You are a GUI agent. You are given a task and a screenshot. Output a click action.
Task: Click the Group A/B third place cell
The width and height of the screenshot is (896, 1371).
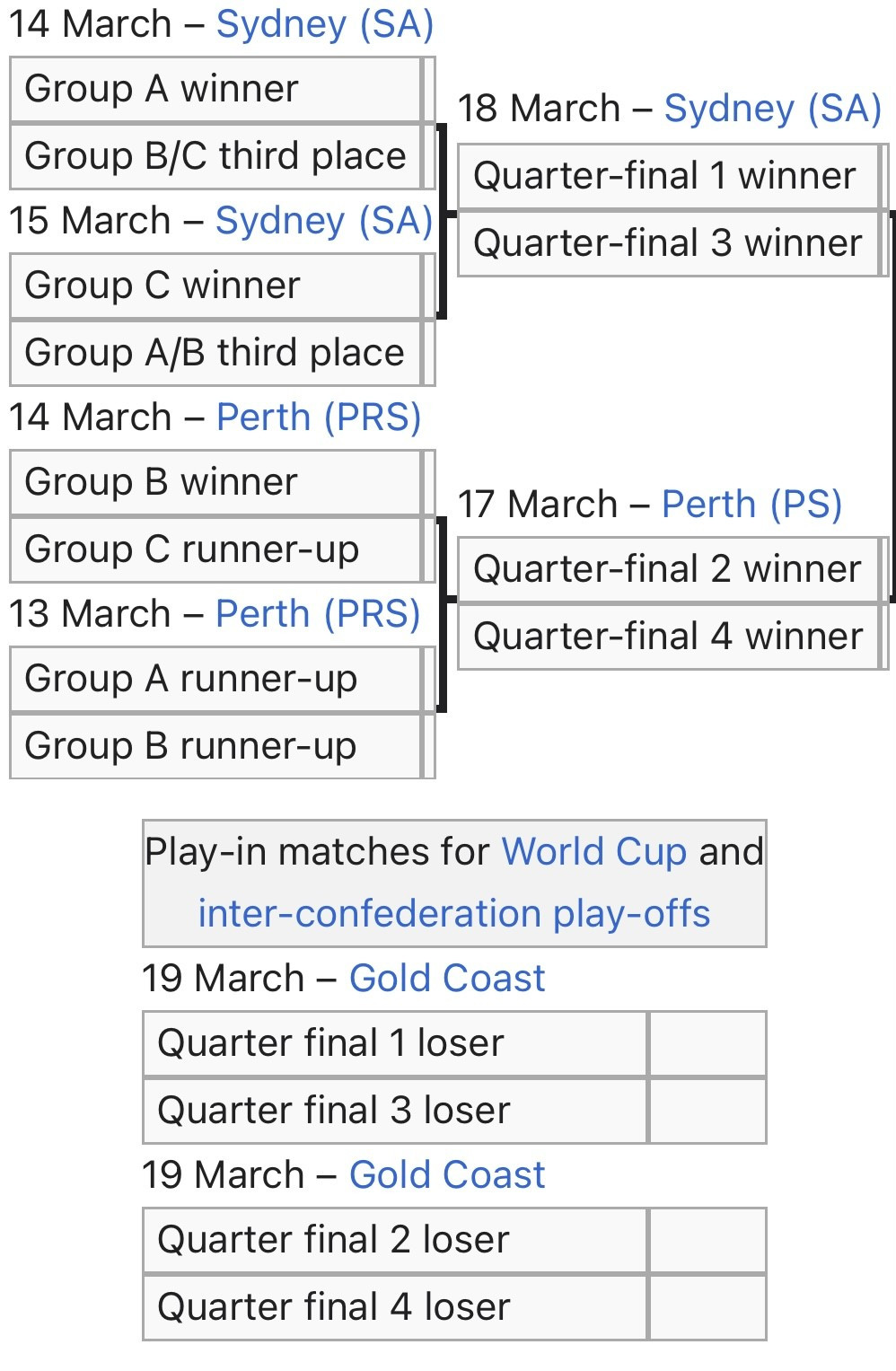coord(215,353)
